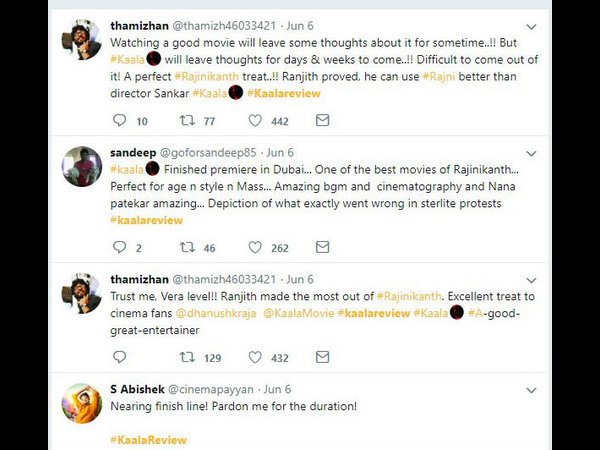This screenshot has height=450, width=600.
Task: Click the @goforsandeep85 username handle
Action: (206, 153)
